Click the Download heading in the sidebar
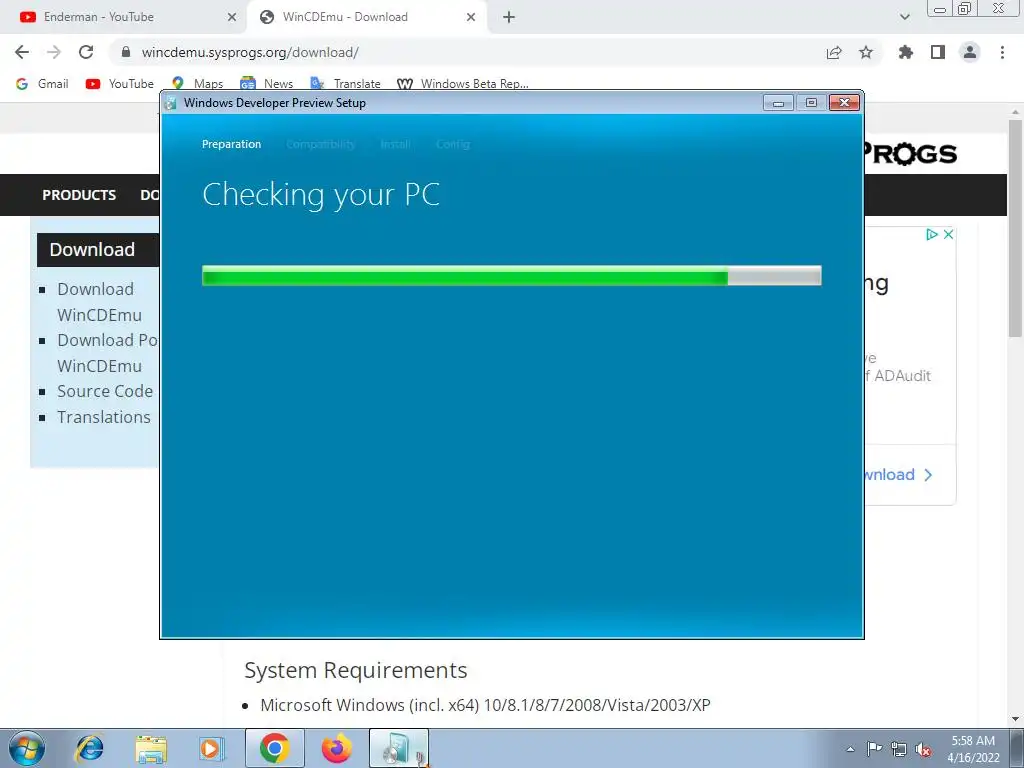1024x768 pixels. click(x=92, y=249)
